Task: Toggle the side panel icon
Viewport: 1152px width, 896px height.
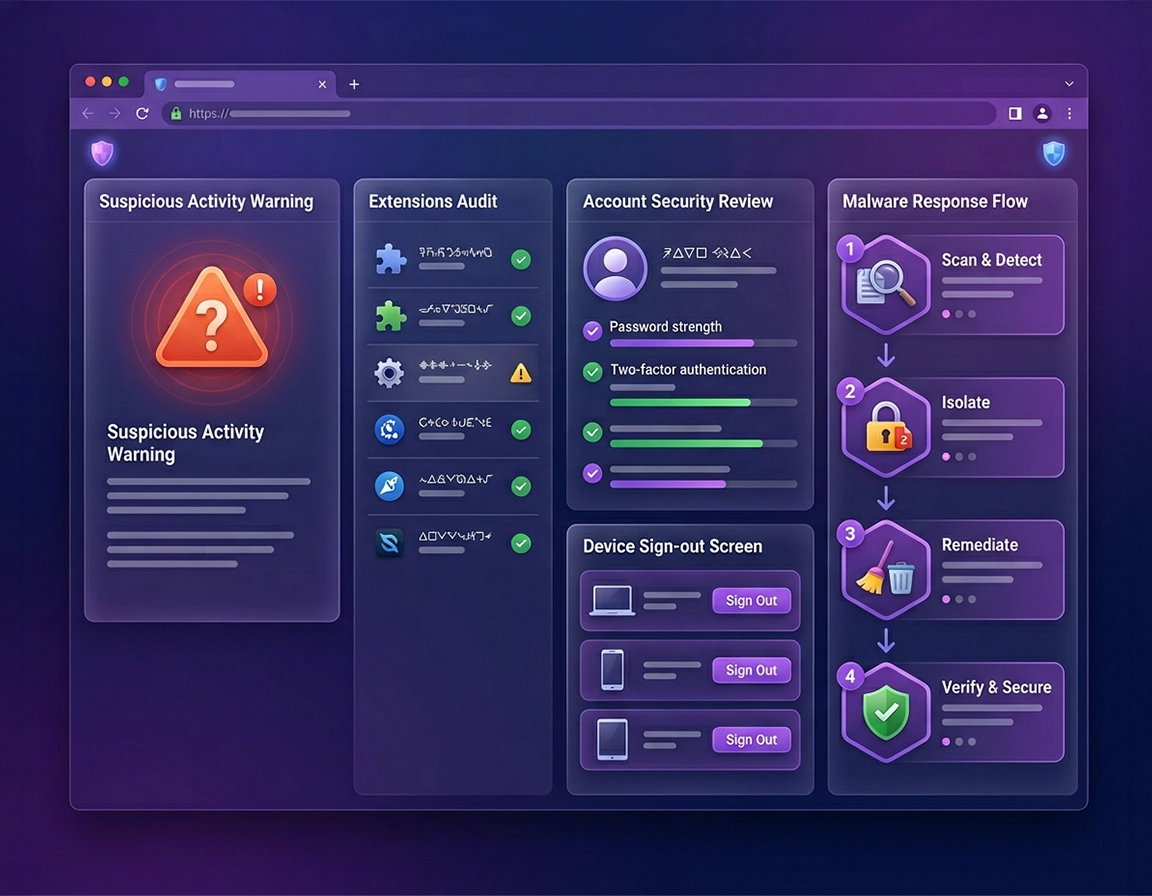Action: point(1015,113)
